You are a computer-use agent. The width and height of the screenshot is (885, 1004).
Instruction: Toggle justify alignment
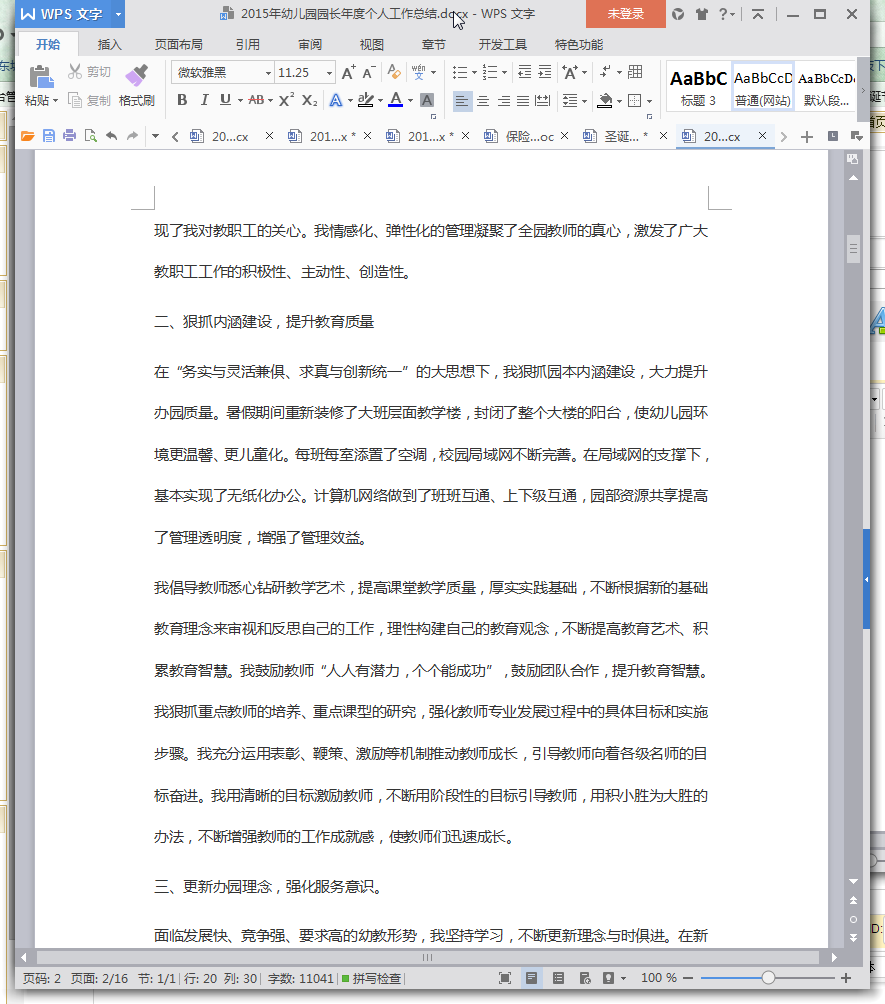click(523, 101)
